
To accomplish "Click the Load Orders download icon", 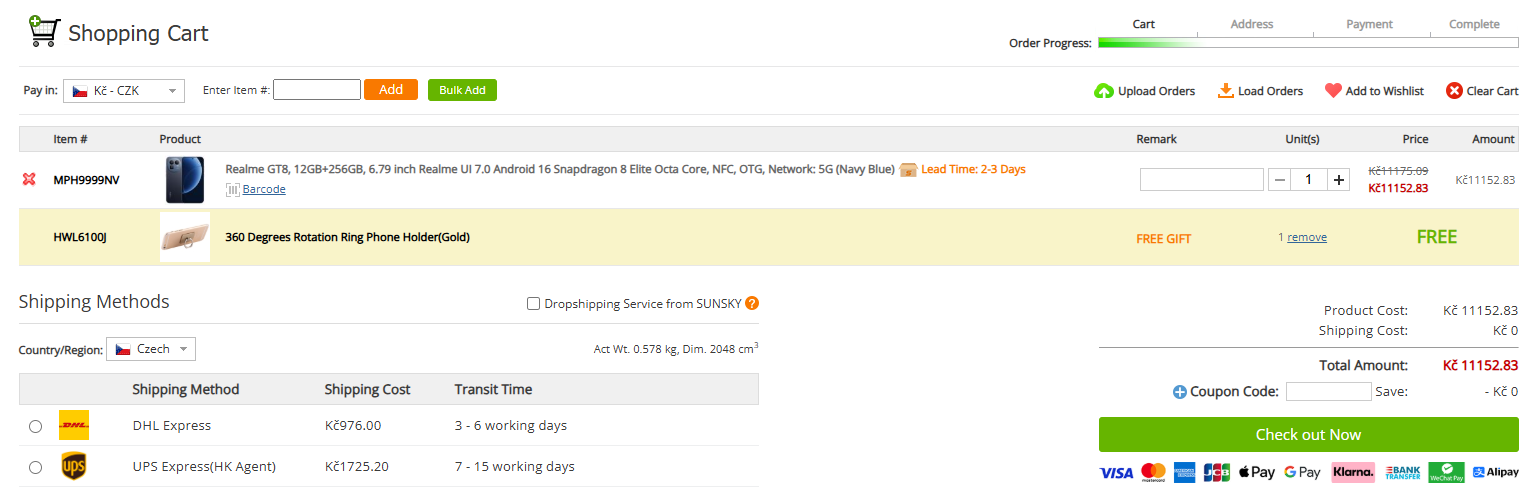I will pyautogui.click(x=1225, y=91).
